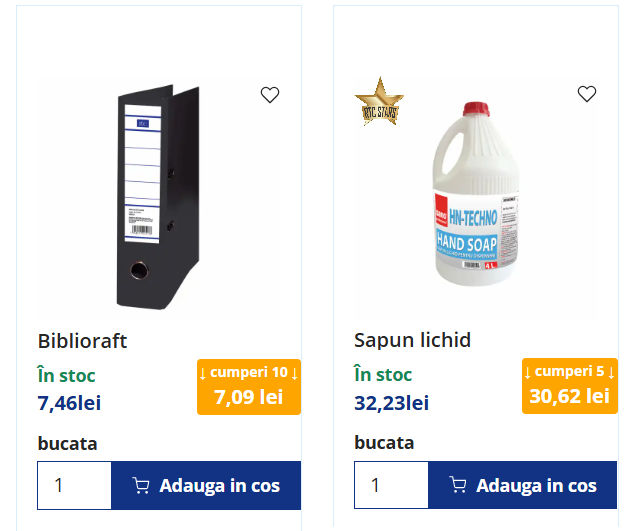Focus the quantity field for Biblioraft
The width and height of the screenshot is (630, 531).
pos(74,486)
